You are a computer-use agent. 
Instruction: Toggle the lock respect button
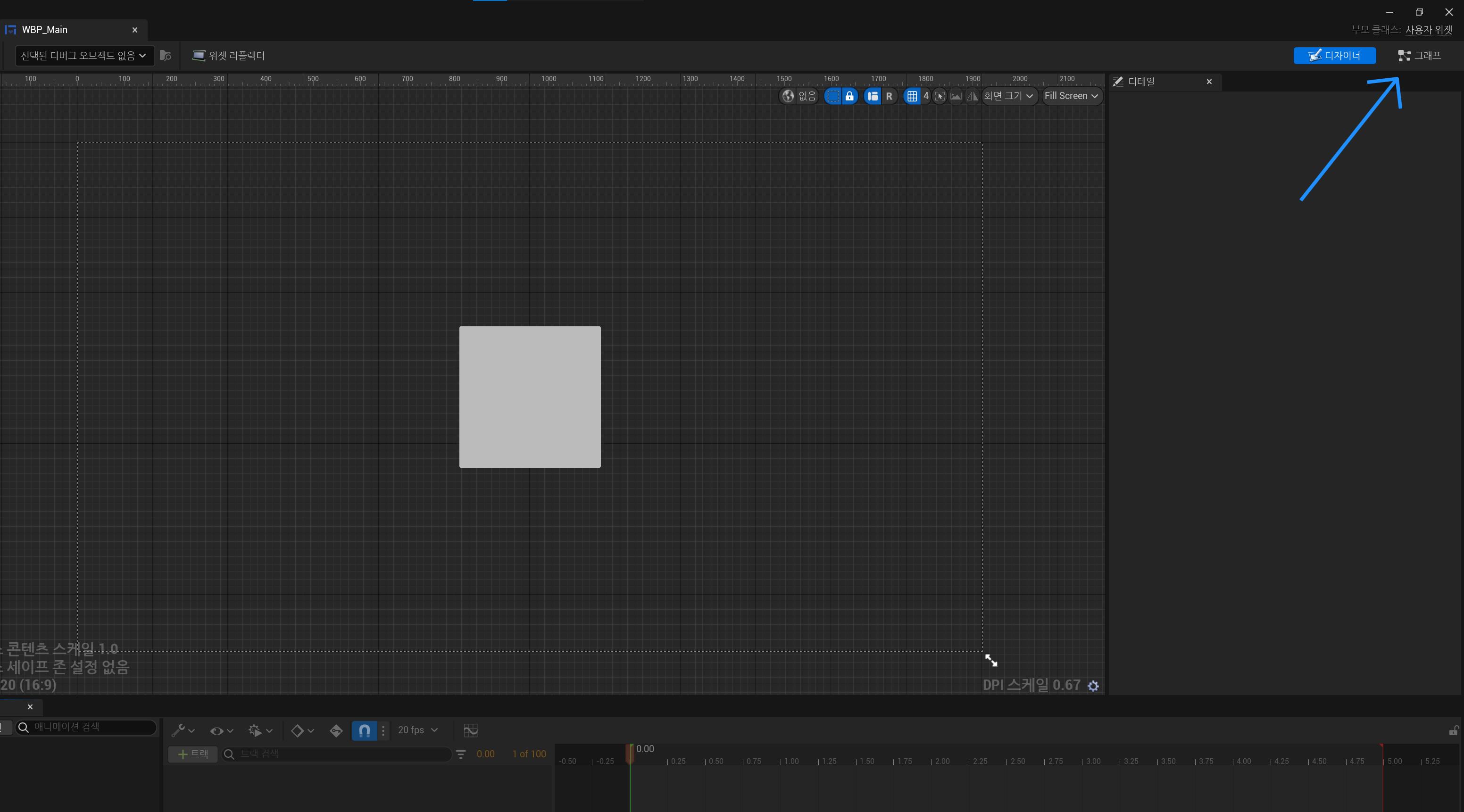pyautogui.click(x=849, y=96)
